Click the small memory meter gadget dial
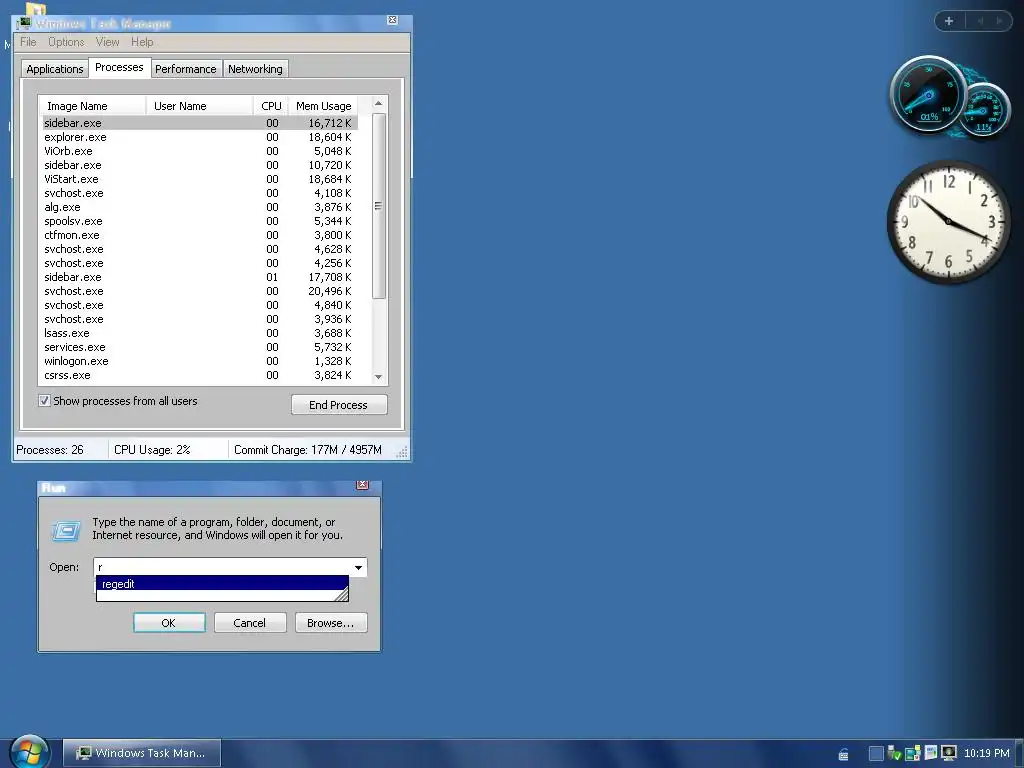1024x768 pixels. tap(984, 110)
